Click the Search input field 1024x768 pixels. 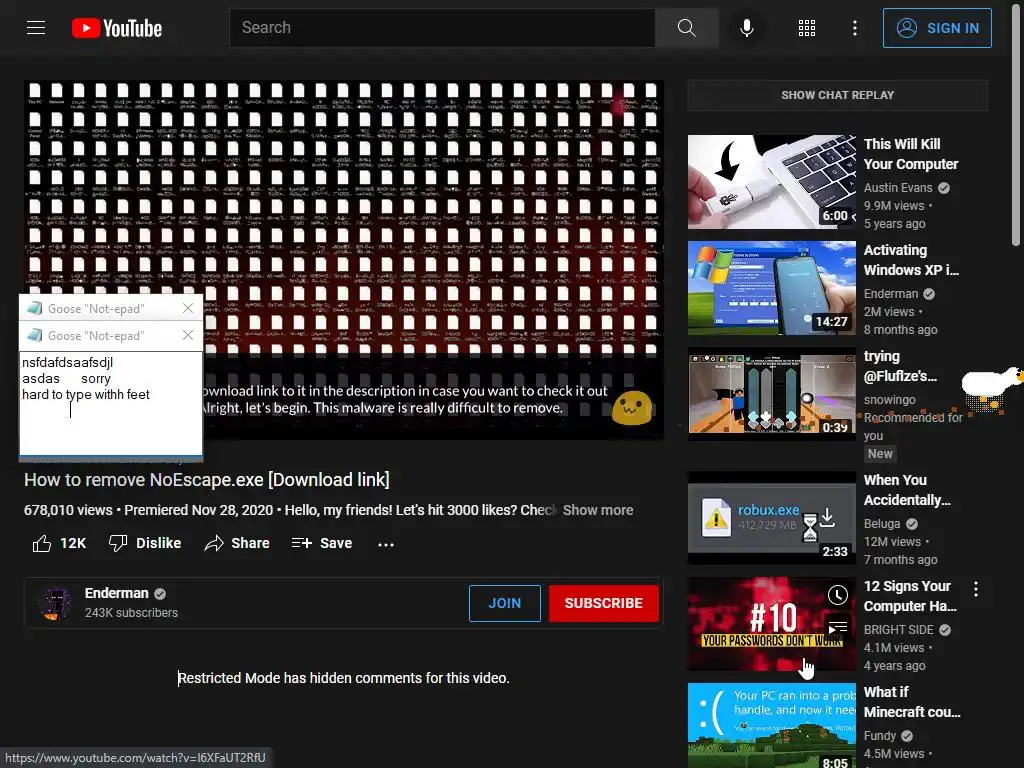[442, 27]
